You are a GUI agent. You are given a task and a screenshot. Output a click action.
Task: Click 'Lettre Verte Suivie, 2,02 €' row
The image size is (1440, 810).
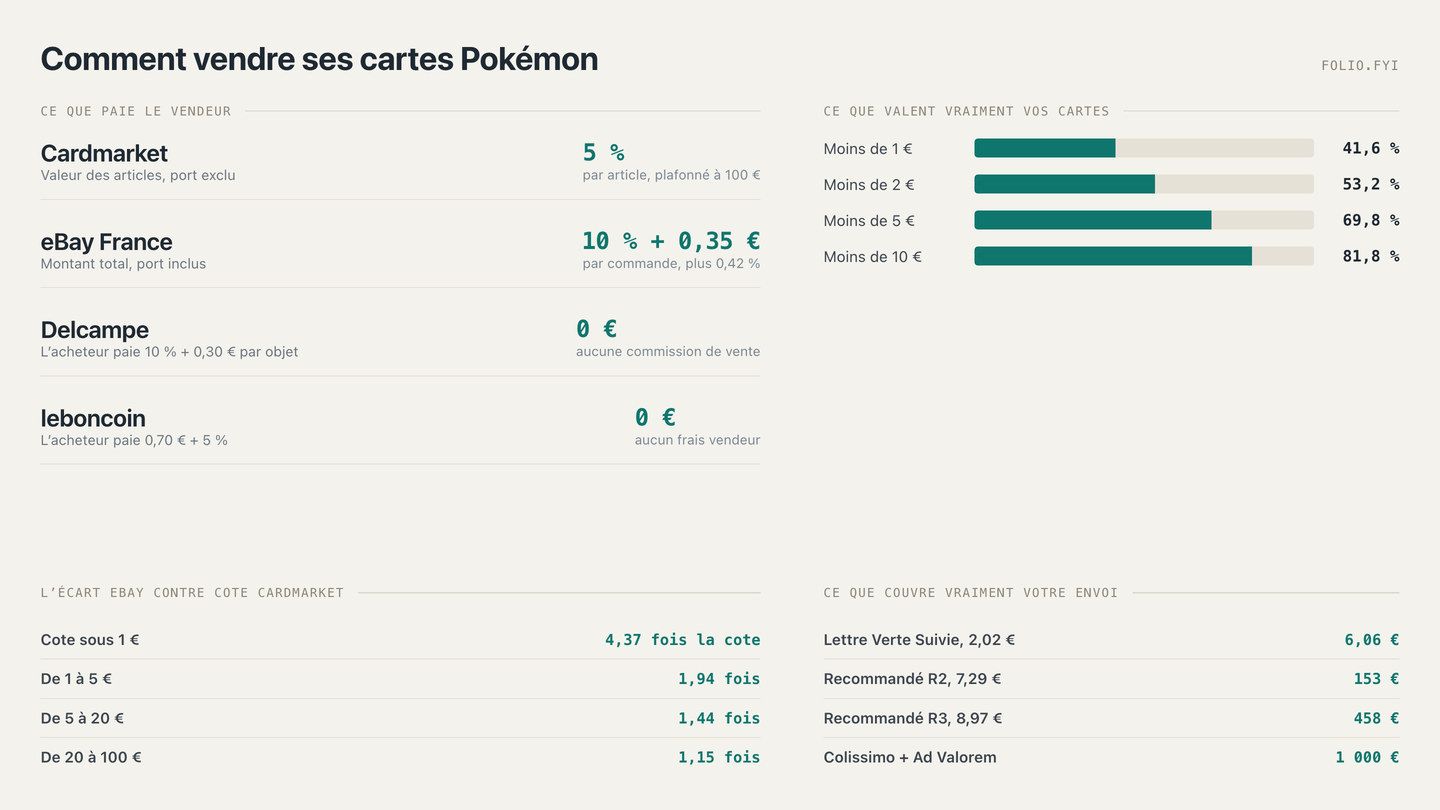(1111, 640)
